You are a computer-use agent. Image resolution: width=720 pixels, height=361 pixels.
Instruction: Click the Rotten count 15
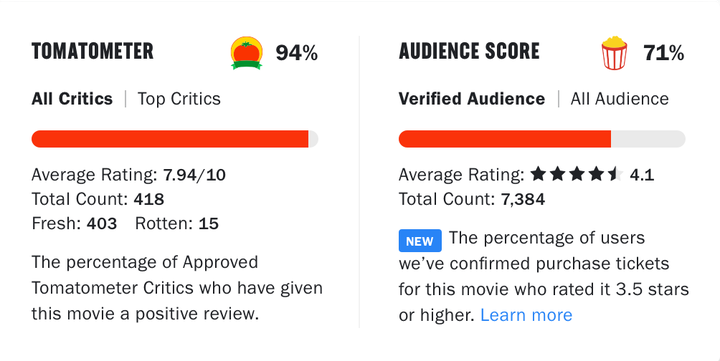point(208,224)
